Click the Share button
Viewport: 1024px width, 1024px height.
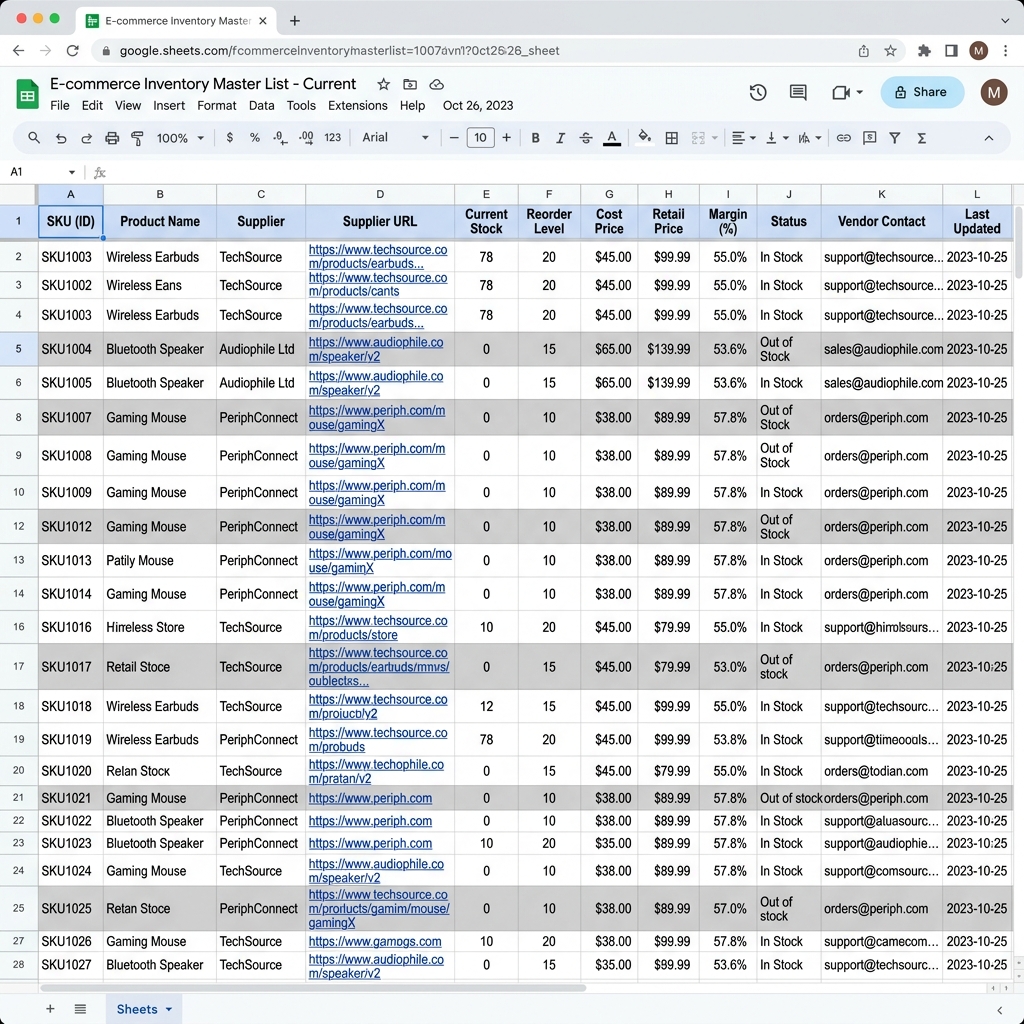[x=922, y=92]
